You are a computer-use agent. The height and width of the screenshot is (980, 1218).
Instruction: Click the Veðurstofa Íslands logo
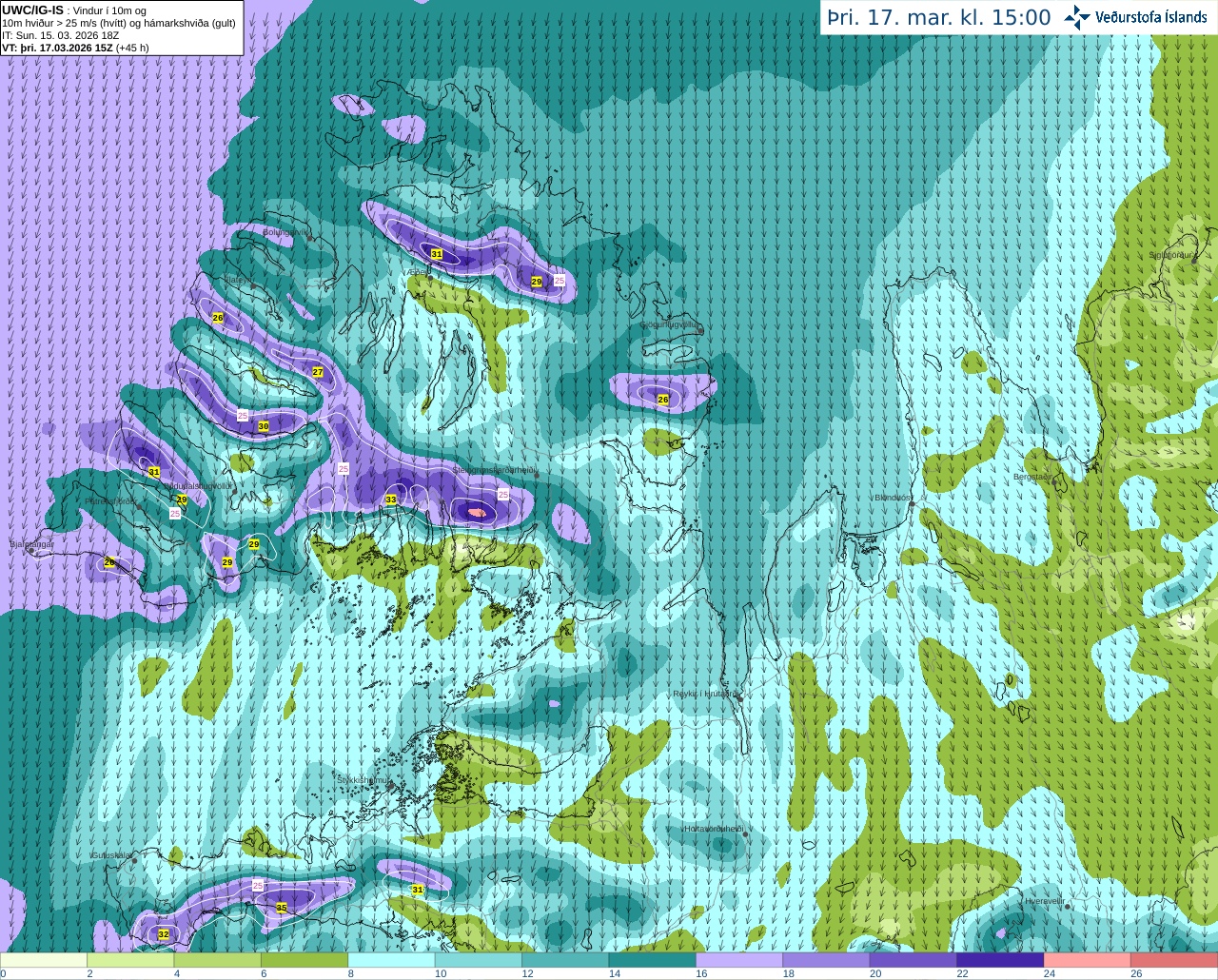point(1135,17)
